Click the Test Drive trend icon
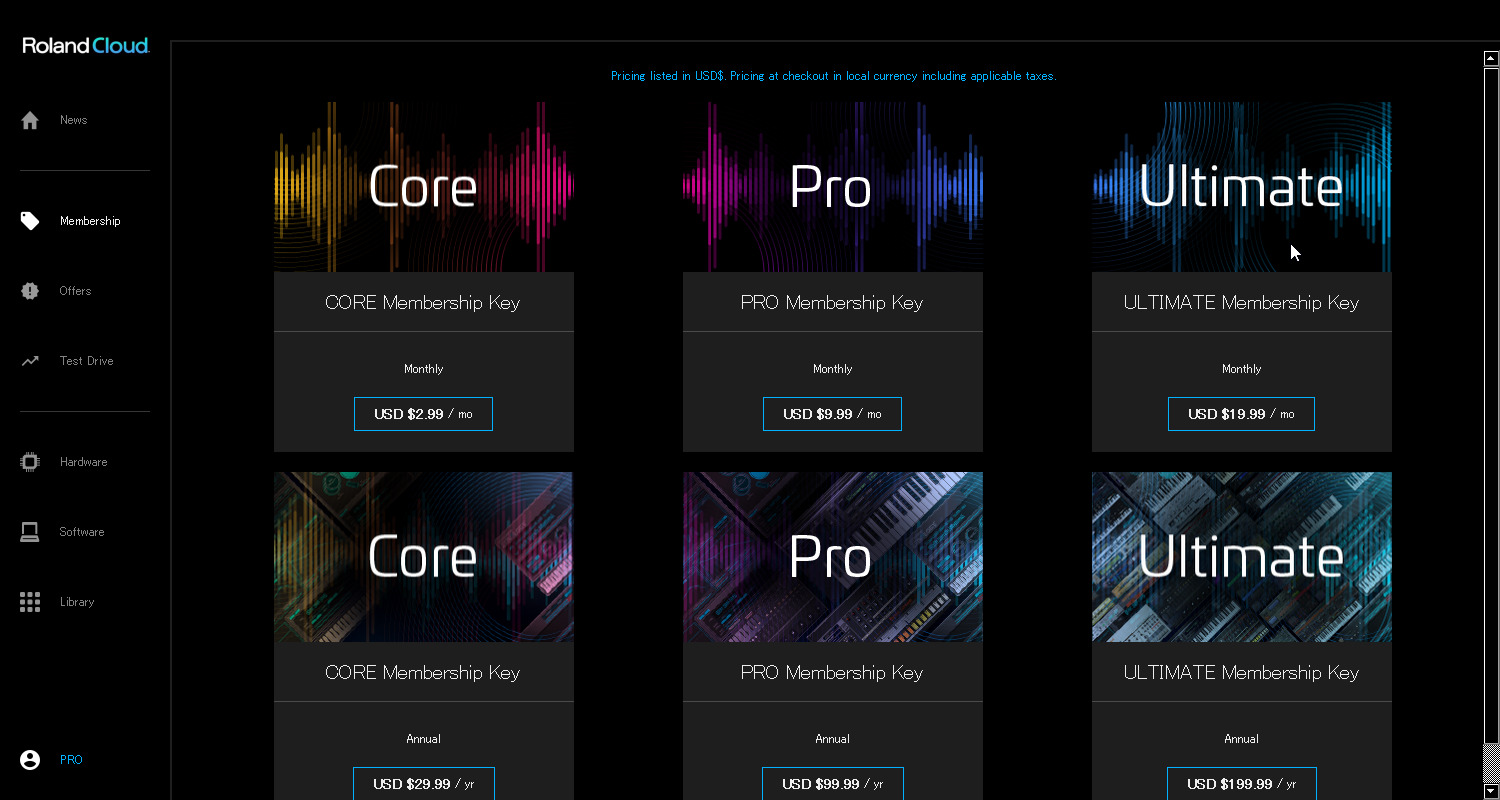This screenshot has height=800, width=1500. pos(30,361)
